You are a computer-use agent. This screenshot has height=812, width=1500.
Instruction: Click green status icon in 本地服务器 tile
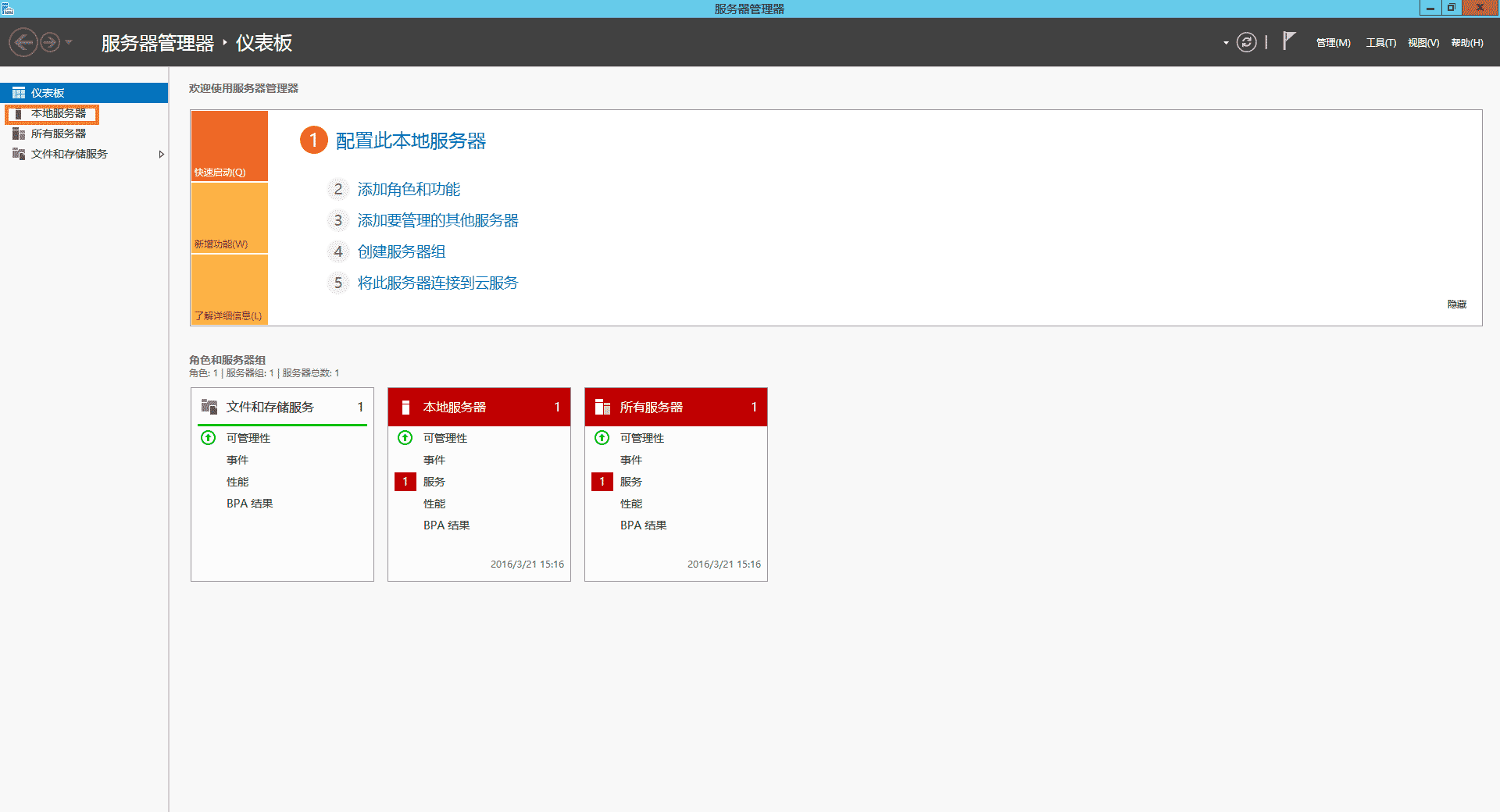tap(405, 438)
